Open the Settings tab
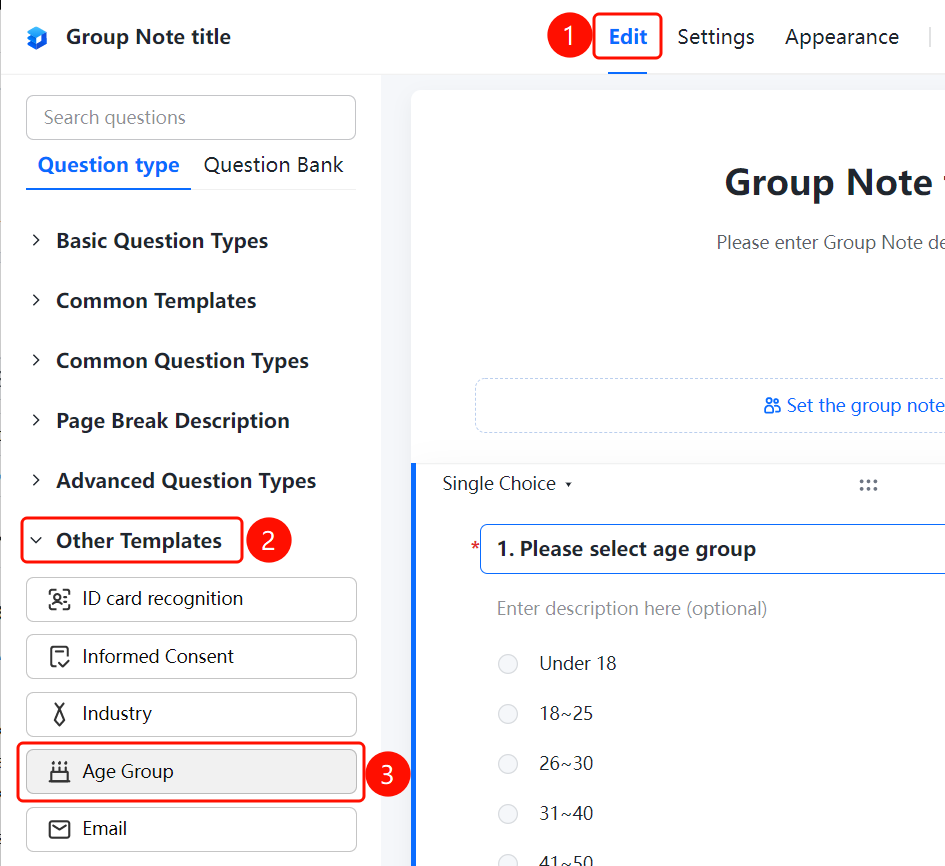 pyautogui.click(x=715, y=37)
